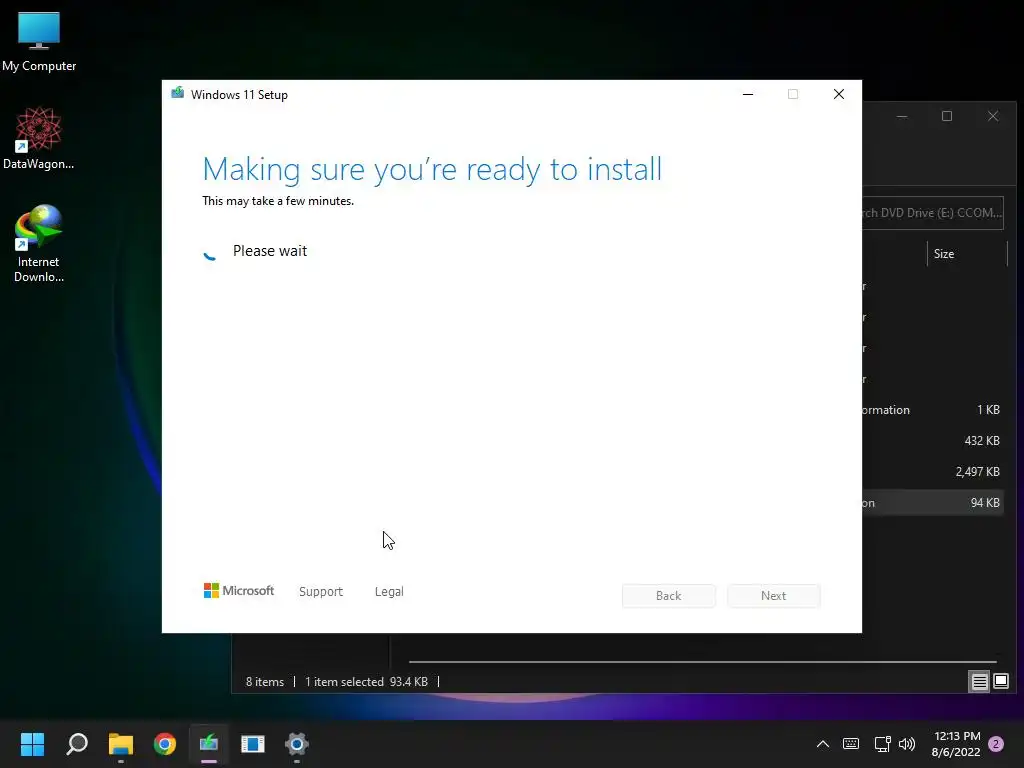Minimize the Windows 11 Setup window
Image resolution: width=1024 pixels, height=768 pixels.
[x=748, y=94]
